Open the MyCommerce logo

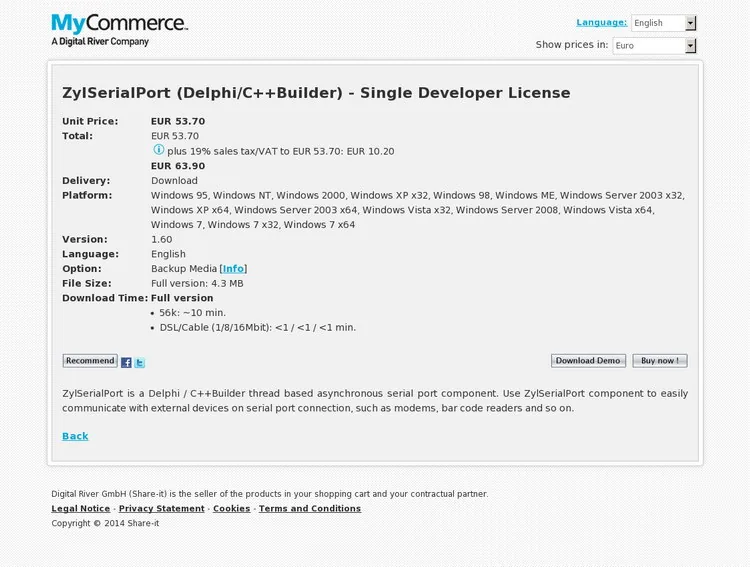tap(120, 30)
